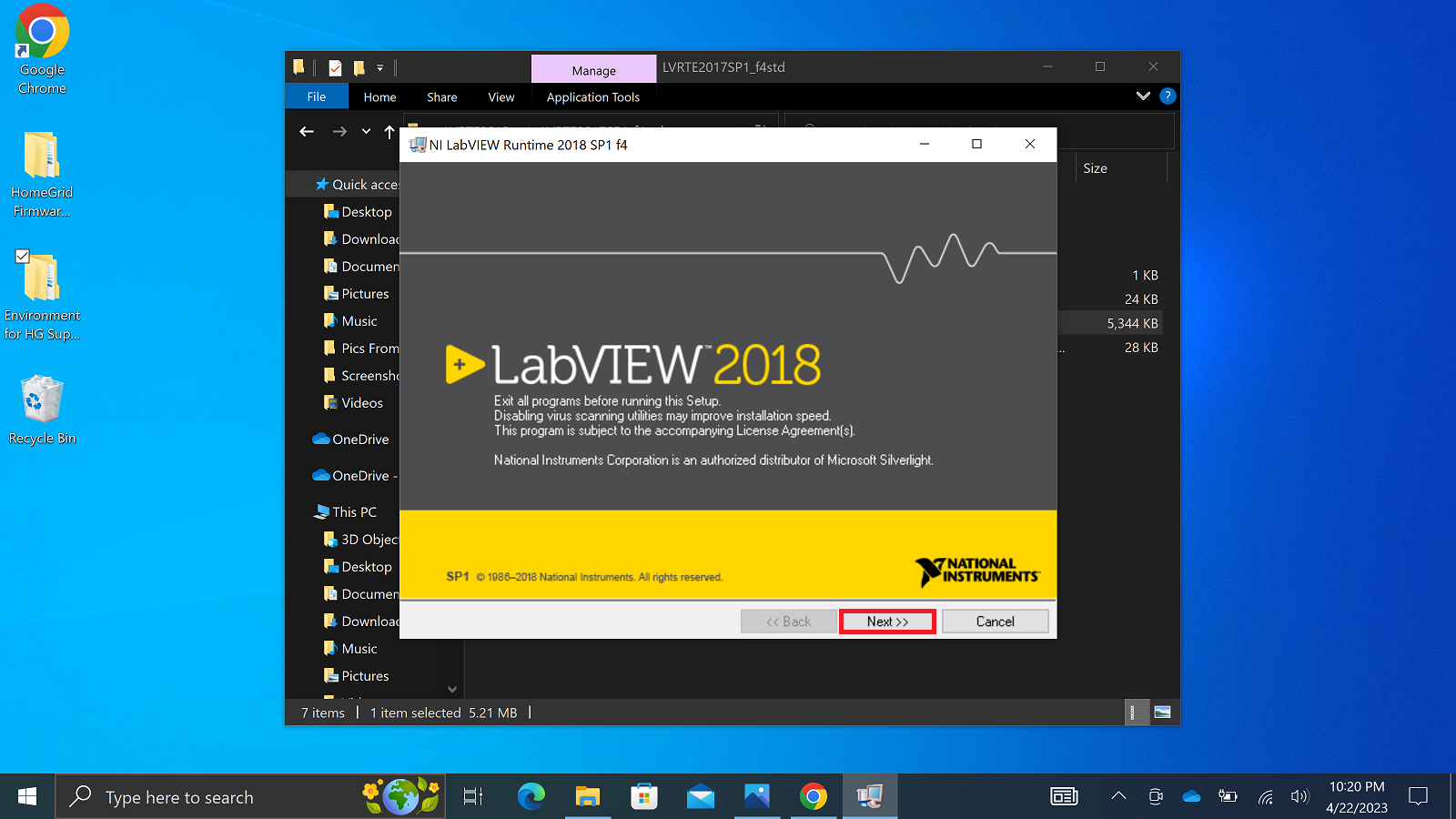Open OneDrive tray icon
The height and width of the screenshot is (819, 1456).
(x=1191, y=796)
